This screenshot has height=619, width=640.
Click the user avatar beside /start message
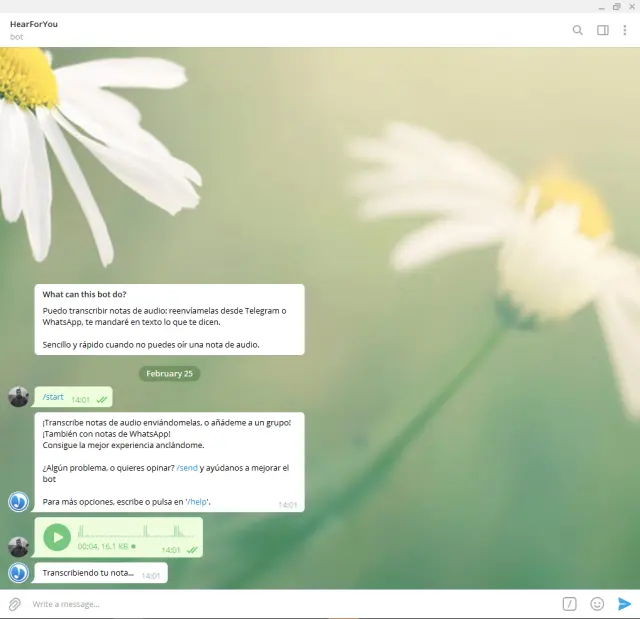coord(18,397)
